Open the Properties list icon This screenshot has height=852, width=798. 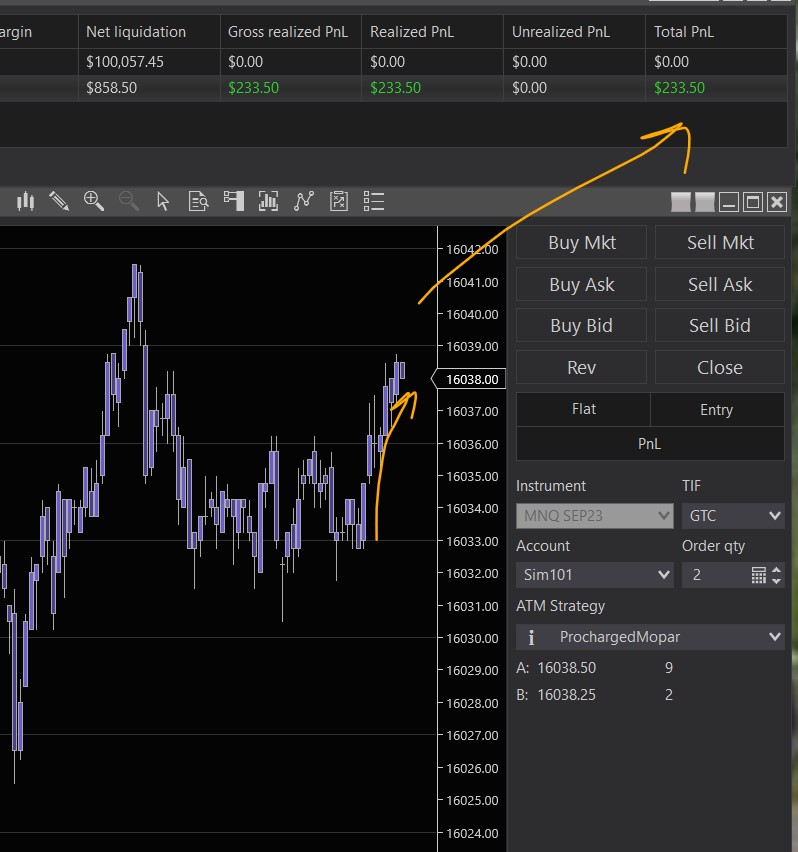[374, 201]
